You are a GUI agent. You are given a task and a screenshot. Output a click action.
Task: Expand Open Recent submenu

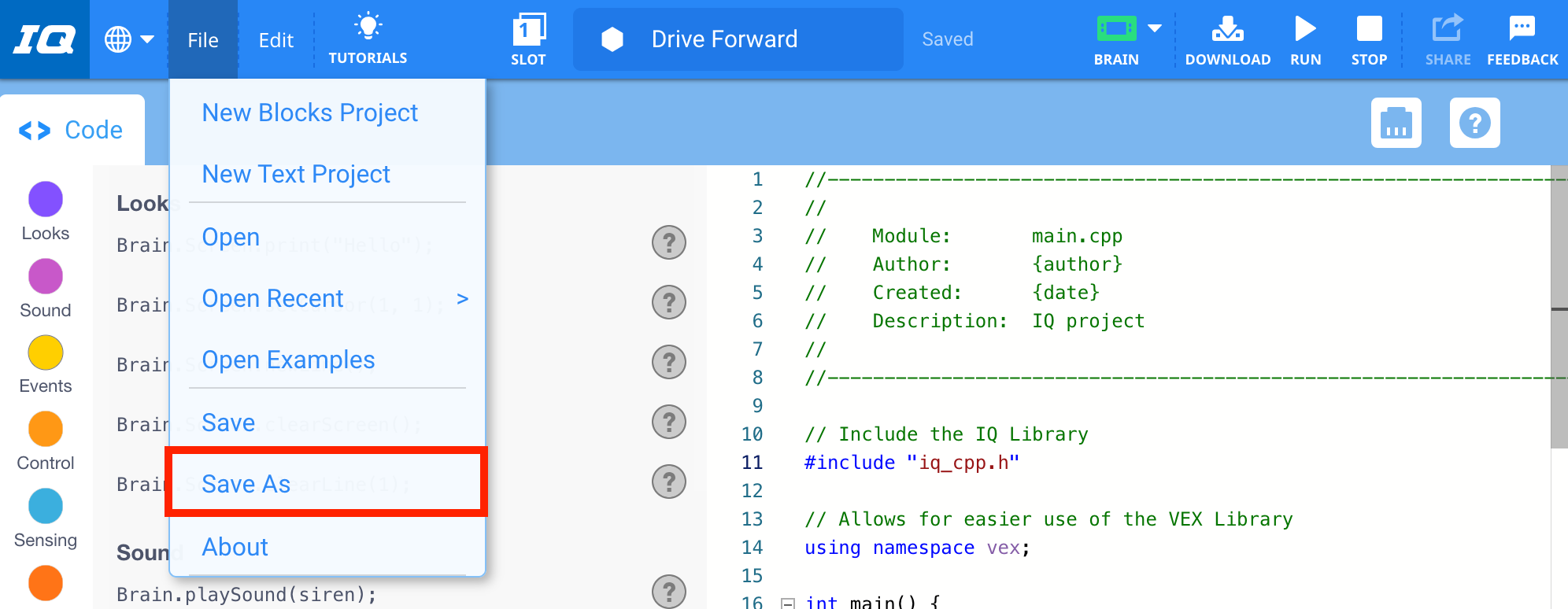327,298
